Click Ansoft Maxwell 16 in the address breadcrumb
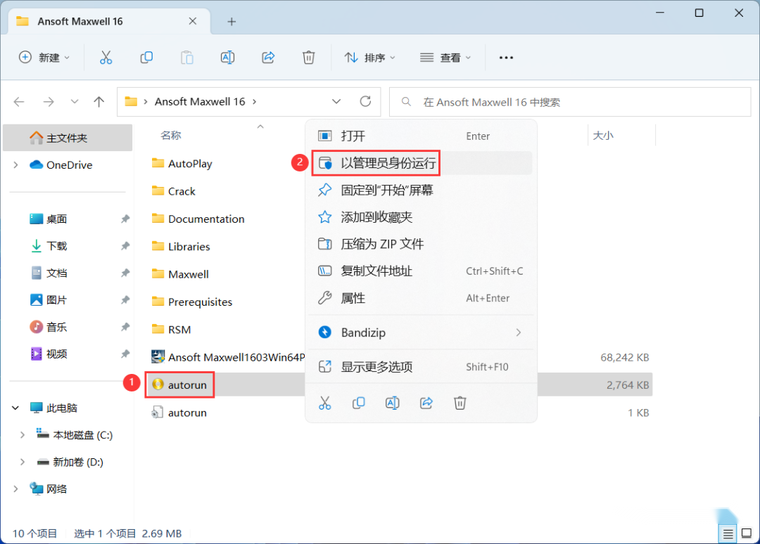The width and height of the screenshot is (760, 544). pyautogui.click(x=200, y=102)
